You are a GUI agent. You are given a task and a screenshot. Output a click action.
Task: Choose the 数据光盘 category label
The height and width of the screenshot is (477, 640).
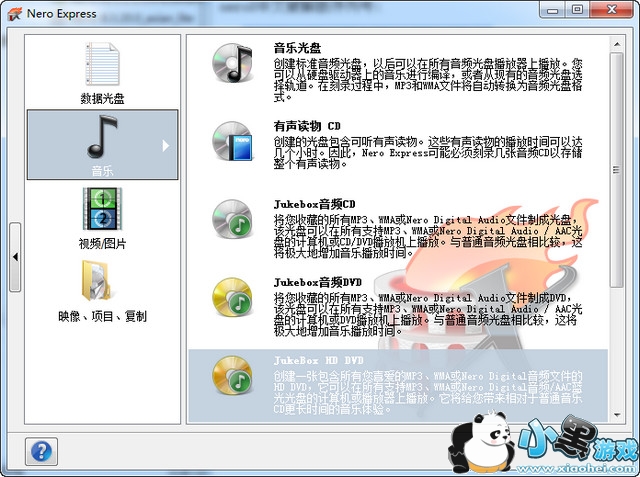point(102,98)
